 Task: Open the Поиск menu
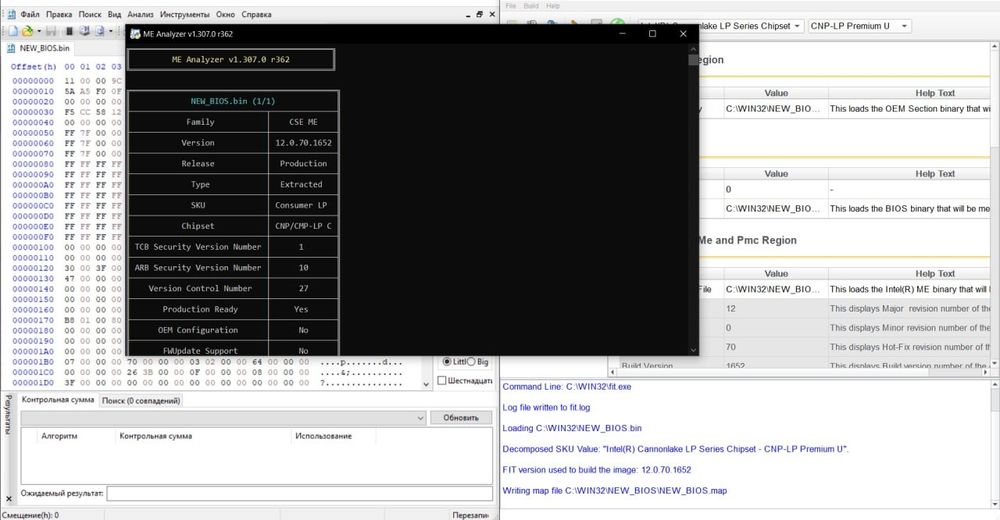pyautogui.click(x=90, y=14)
